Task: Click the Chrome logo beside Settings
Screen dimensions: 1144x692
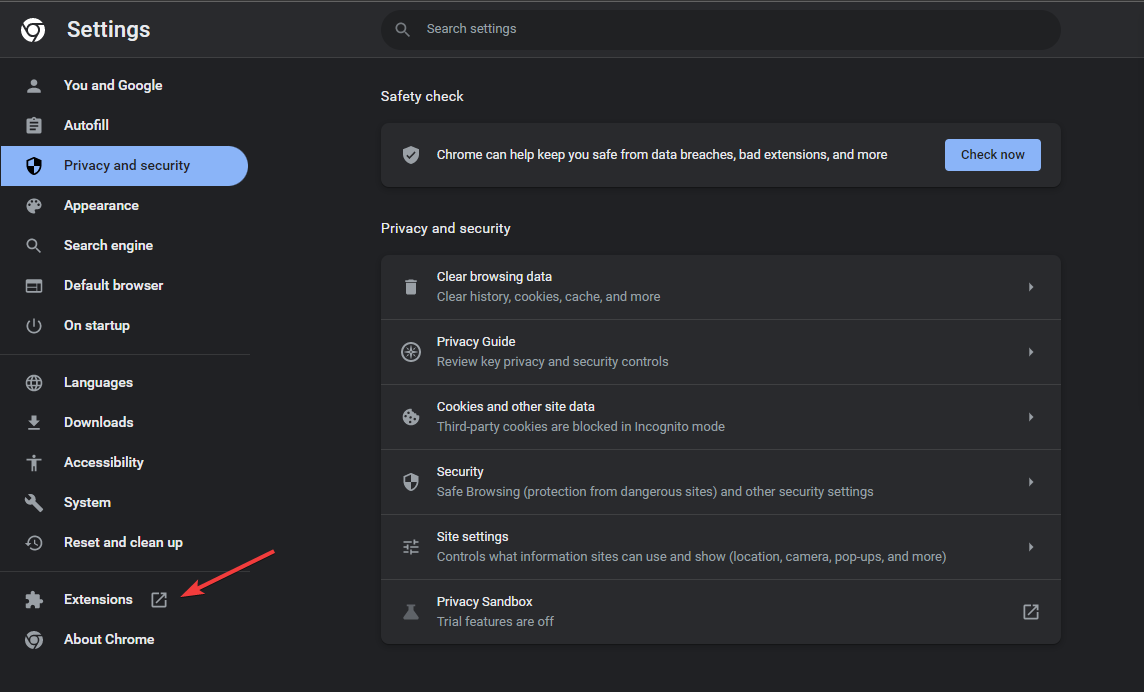Action: click(x=33, y=30)
